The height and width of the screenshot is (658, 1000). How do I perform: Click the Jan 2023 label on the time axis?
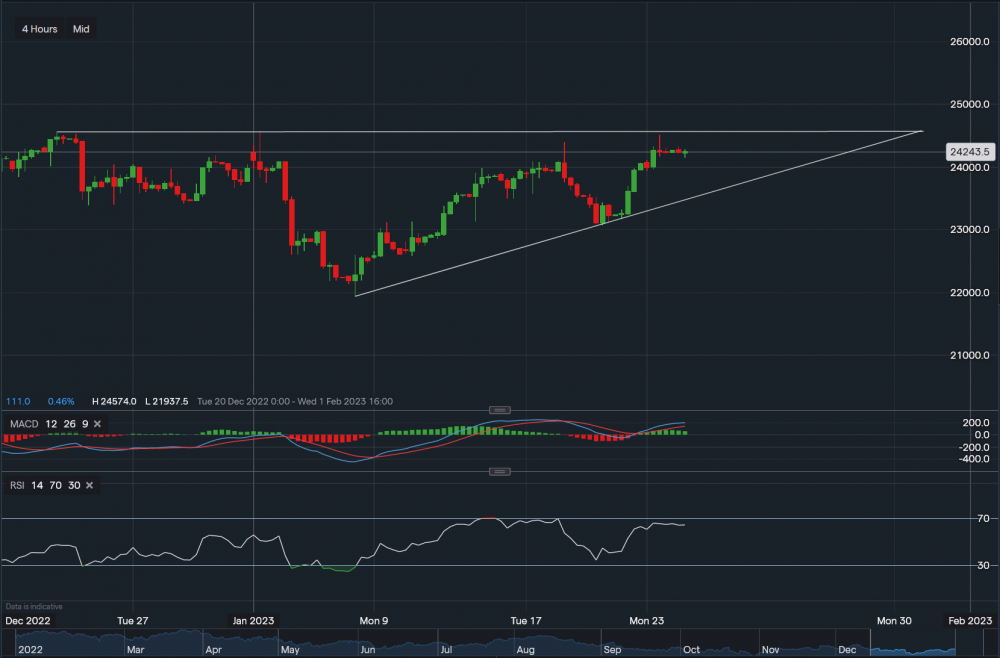pyautogui.click(x=254, y=620)
